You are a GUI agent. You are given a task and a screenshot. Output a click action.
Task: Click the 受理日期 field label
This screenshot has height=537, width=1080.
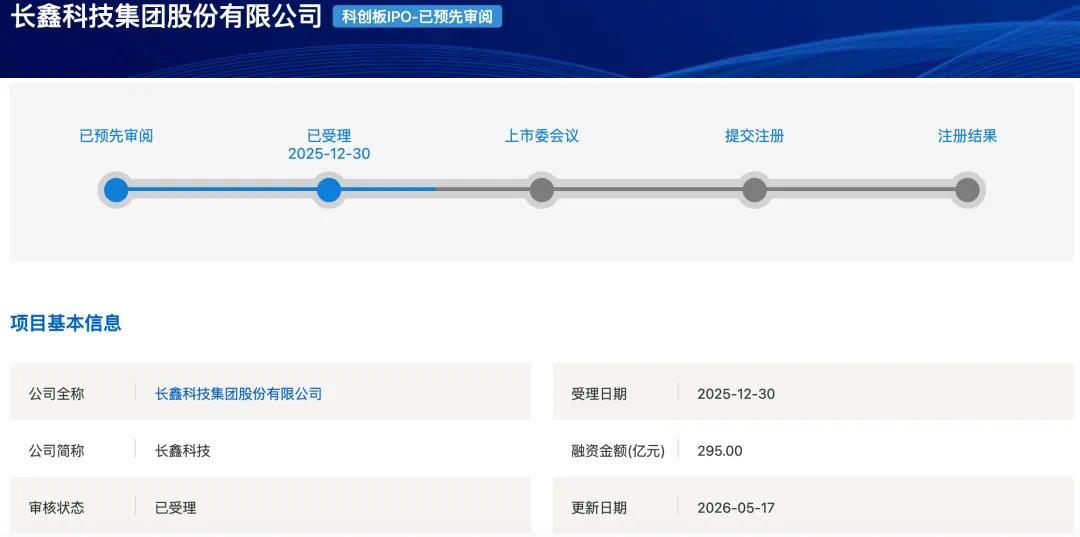coord(599,394)
